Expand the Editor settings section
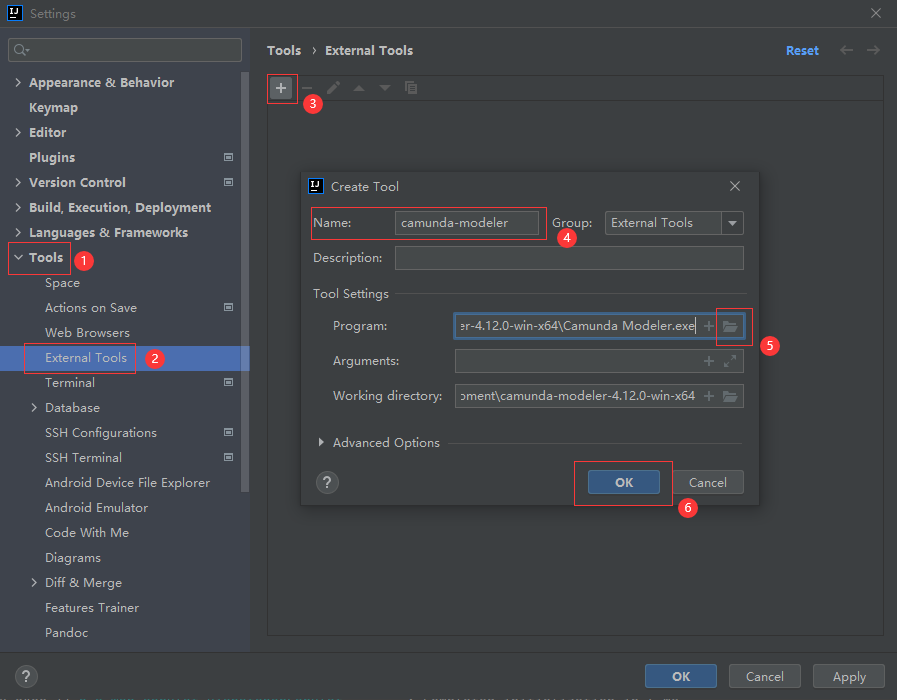The image size is (897, 700). 18,133
